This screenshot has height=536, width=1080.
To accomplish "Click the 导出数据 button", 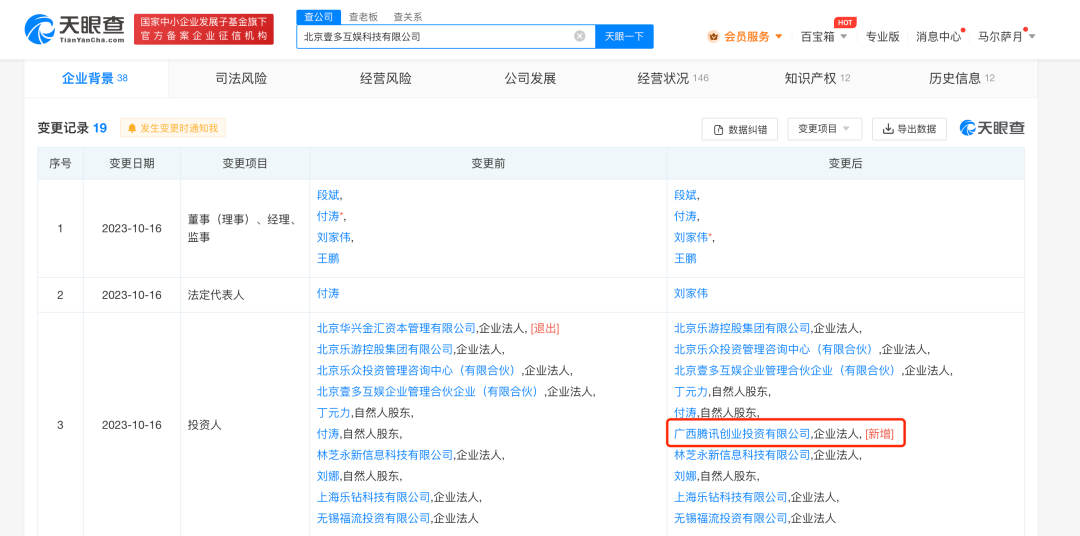I will pyautogui.click(x=909, y=129).
